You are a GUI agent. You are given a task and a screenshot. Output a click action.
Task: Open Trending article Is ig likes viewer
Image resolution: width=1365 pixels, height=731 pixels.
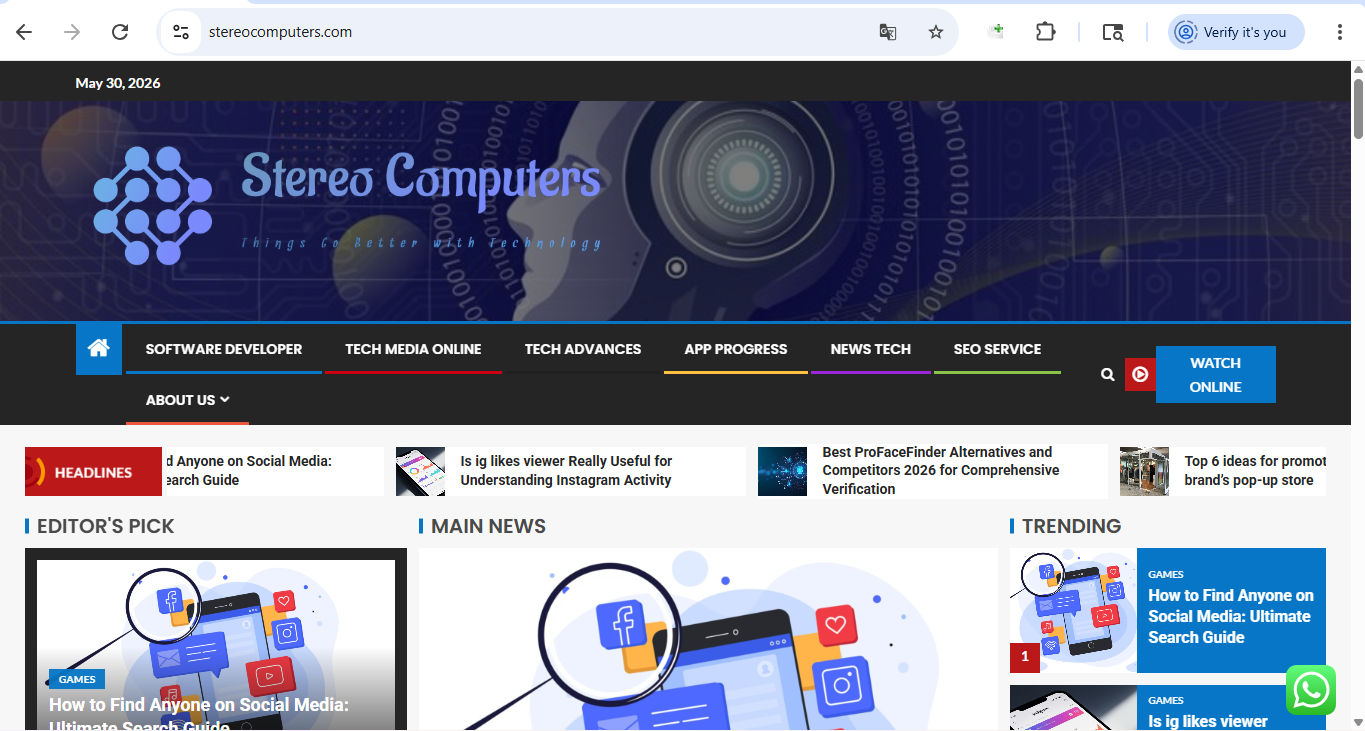tap(1208, 721)
